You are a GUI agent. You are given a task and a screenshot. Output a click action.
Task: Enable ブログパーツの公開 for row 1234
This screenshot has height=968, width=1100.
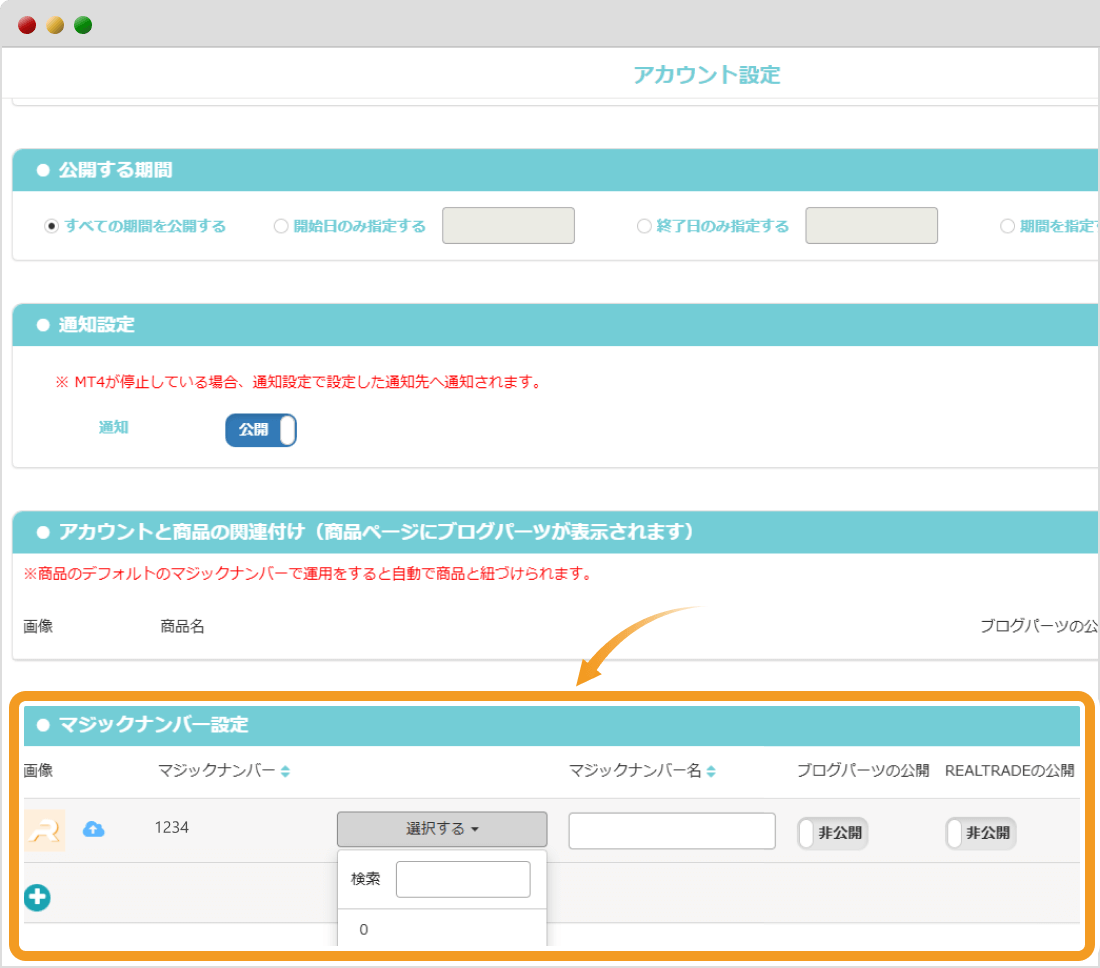[833, 832]
